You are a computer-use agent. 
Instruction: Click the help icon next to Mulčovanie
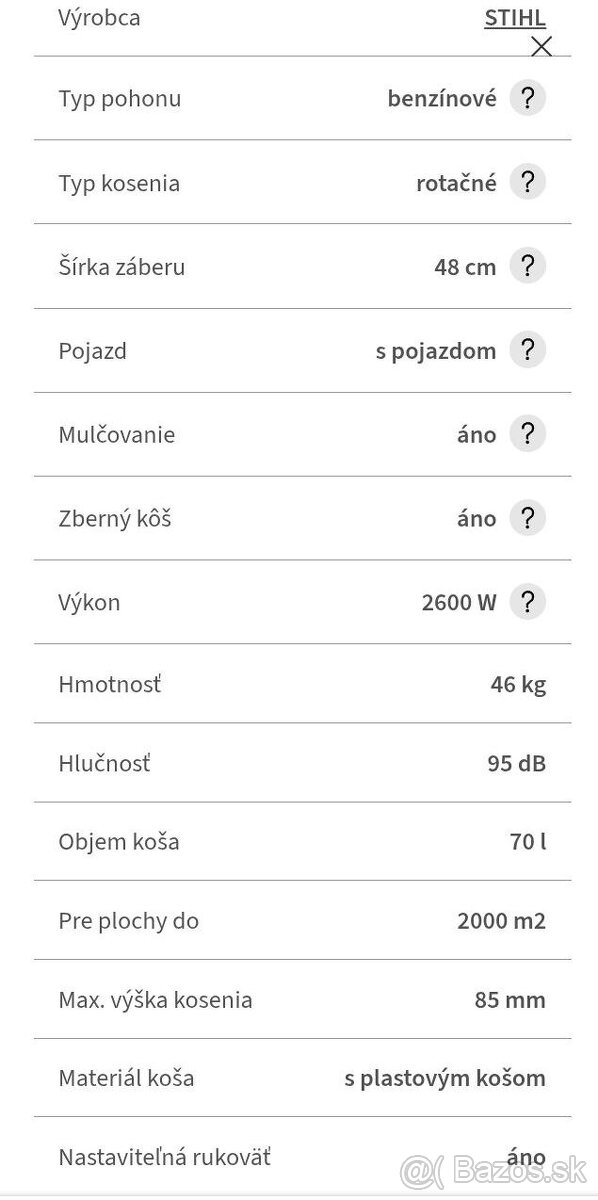point(527,434)
